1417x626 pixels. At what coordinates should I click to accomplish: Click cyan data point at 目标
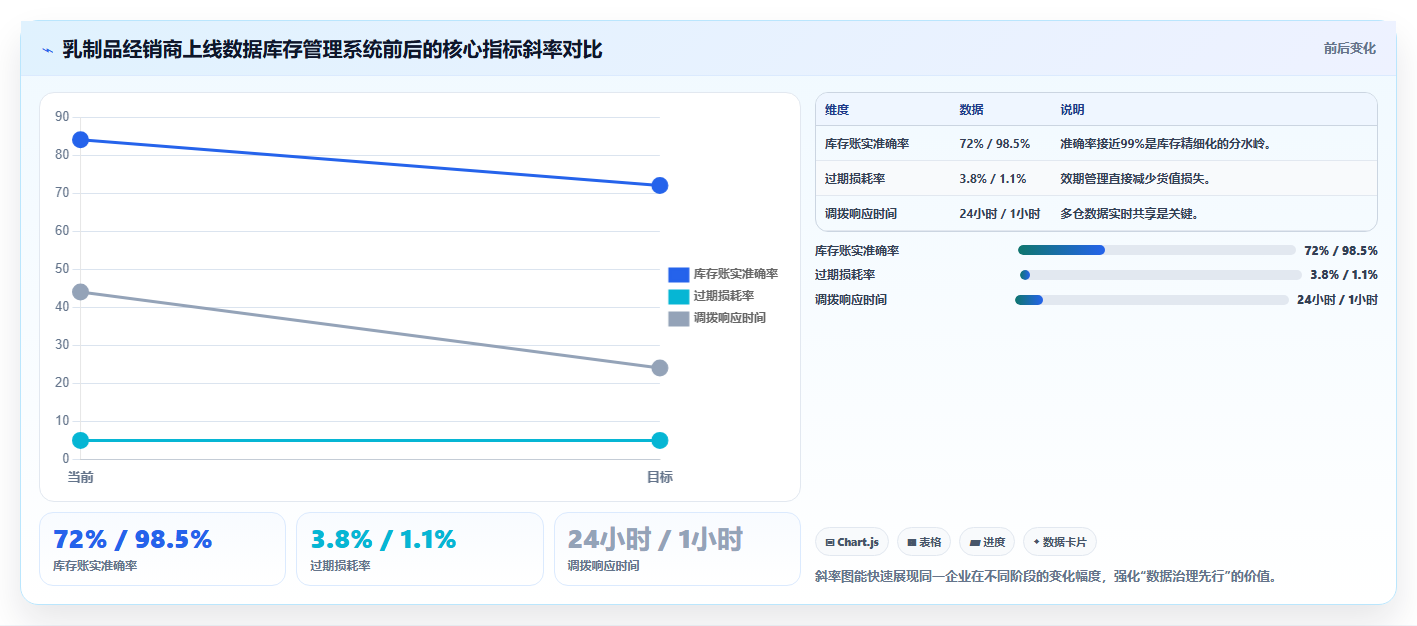click(659, 440)
